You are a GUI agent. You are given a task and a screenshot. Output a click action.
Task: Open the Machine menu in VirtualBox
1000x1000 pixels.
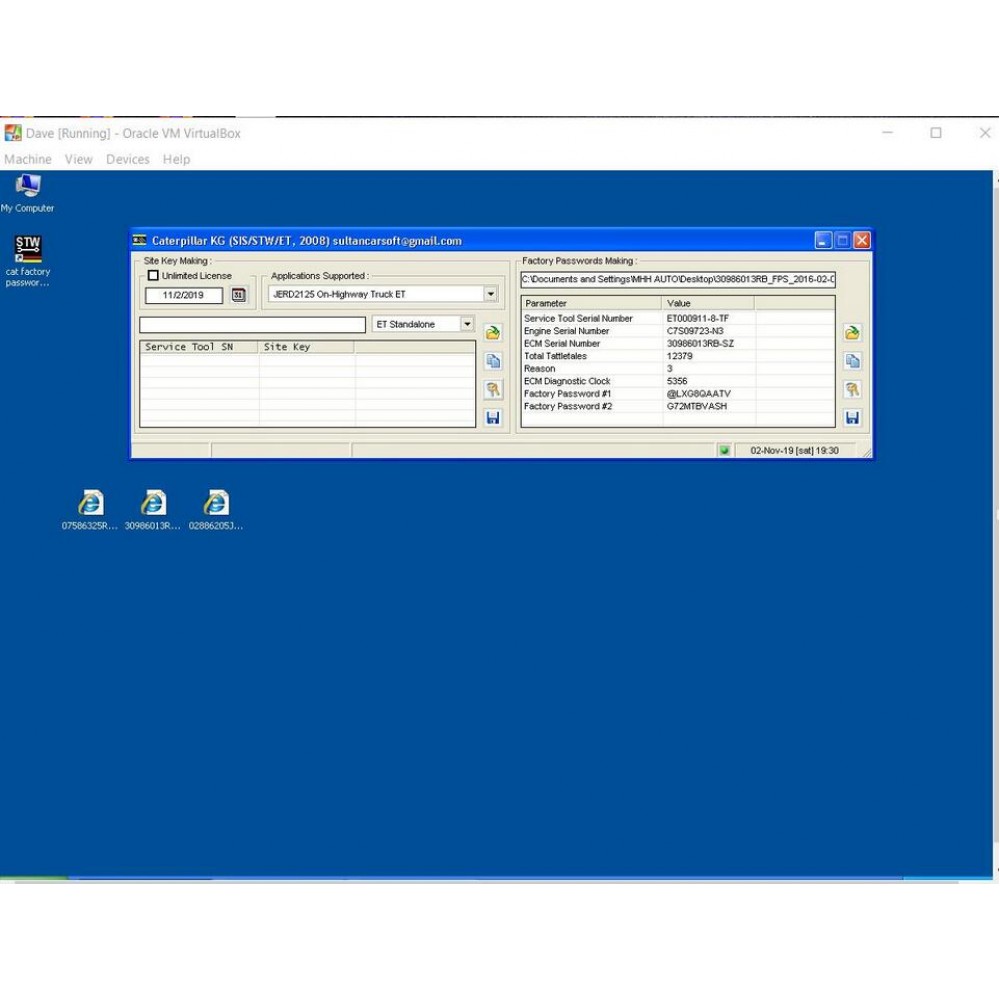click(x=28, y=159)
